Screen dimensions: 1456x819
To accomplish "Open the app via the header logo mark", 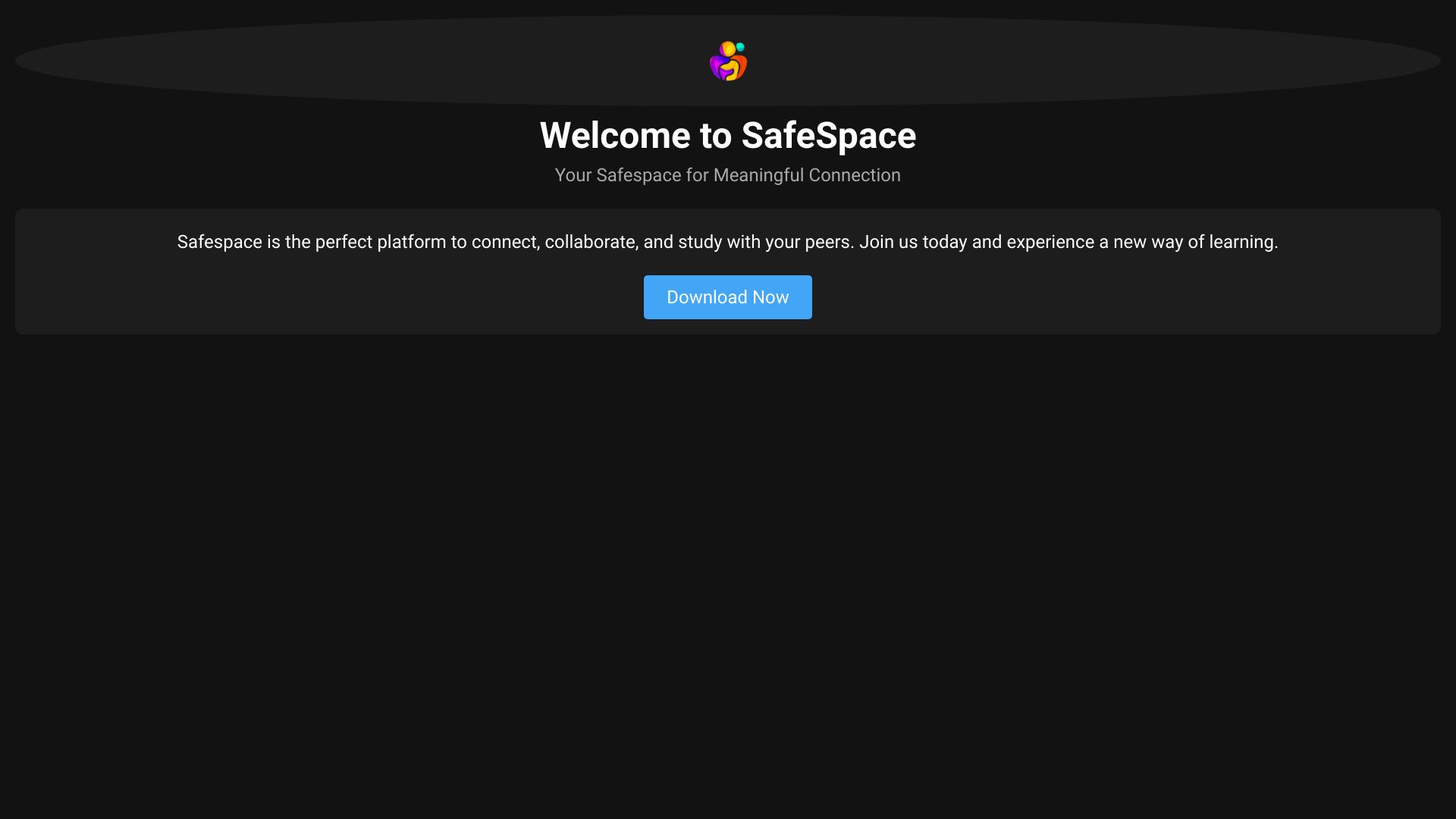I will click(728, 61).
